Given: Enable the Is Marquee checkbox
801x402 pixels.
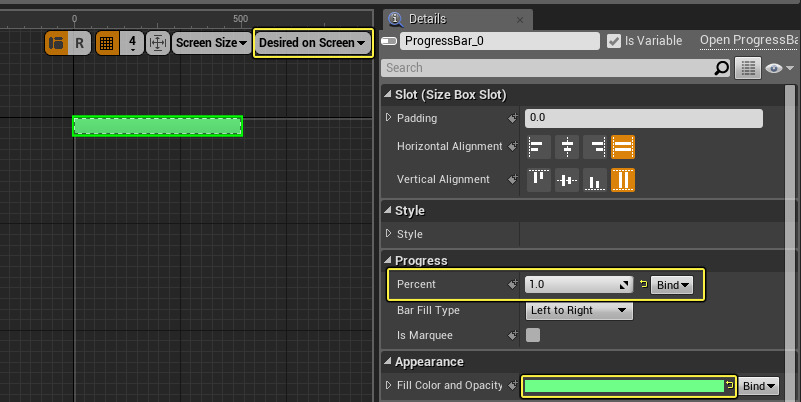Looking at the screenshot, I should (x=533, y=335).
